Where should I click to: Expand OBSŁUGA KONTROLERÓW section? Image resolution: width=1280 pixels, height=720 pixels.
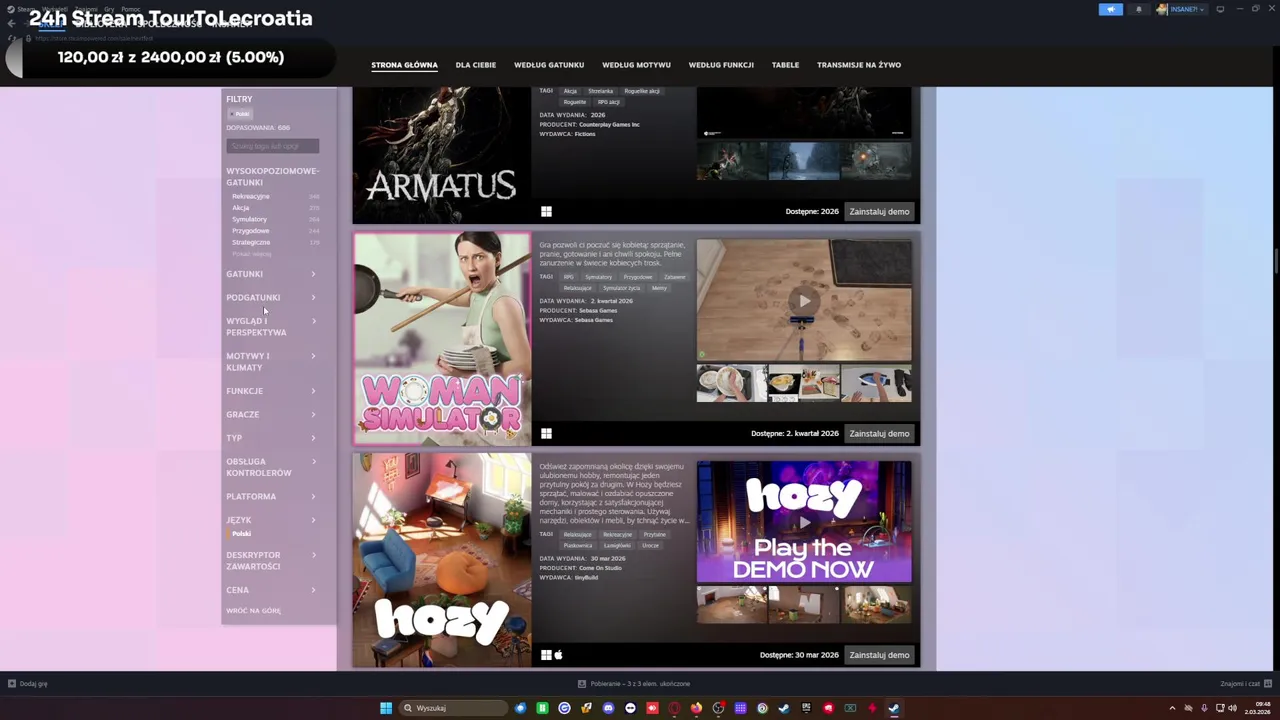pos(271,467)
